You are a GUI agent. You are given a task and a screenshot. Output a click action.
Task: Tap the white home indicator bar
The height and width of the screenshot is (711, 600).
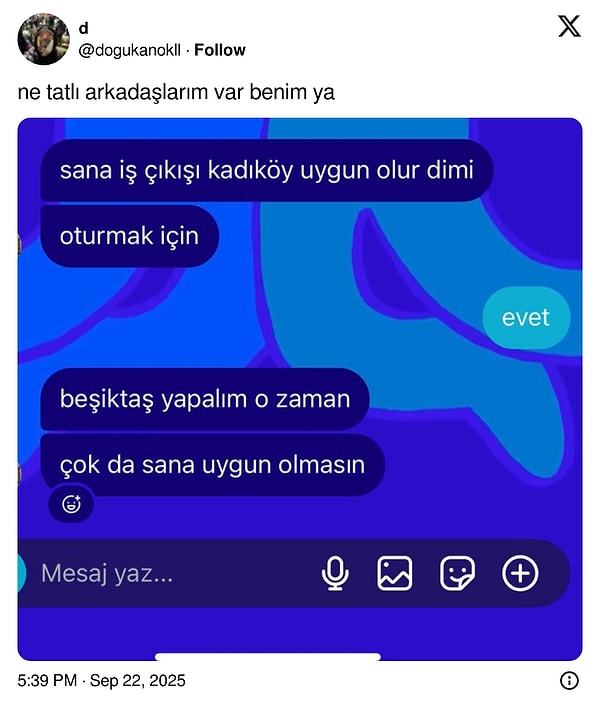click(268, 657)
